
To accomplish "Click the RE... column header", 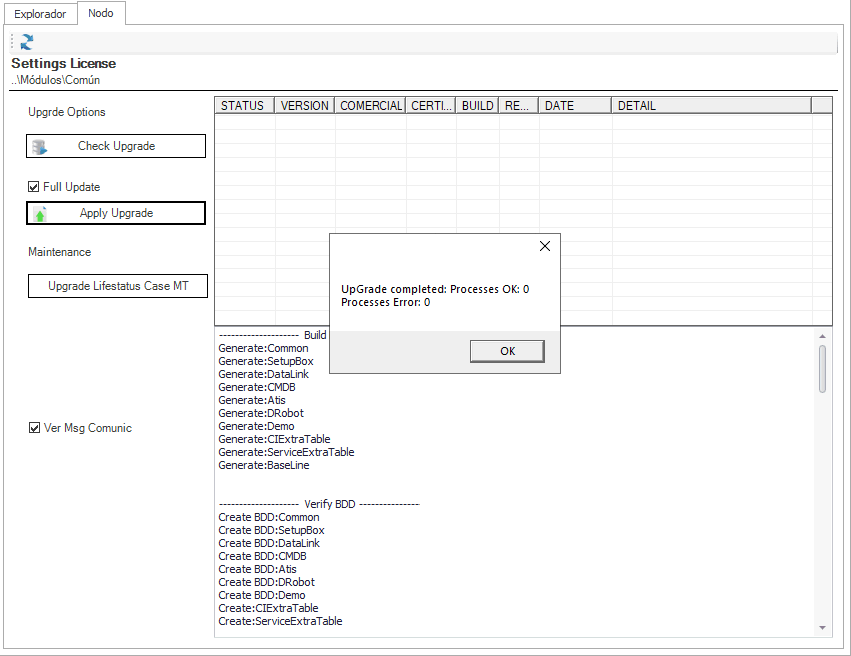I will pos(519,105).
